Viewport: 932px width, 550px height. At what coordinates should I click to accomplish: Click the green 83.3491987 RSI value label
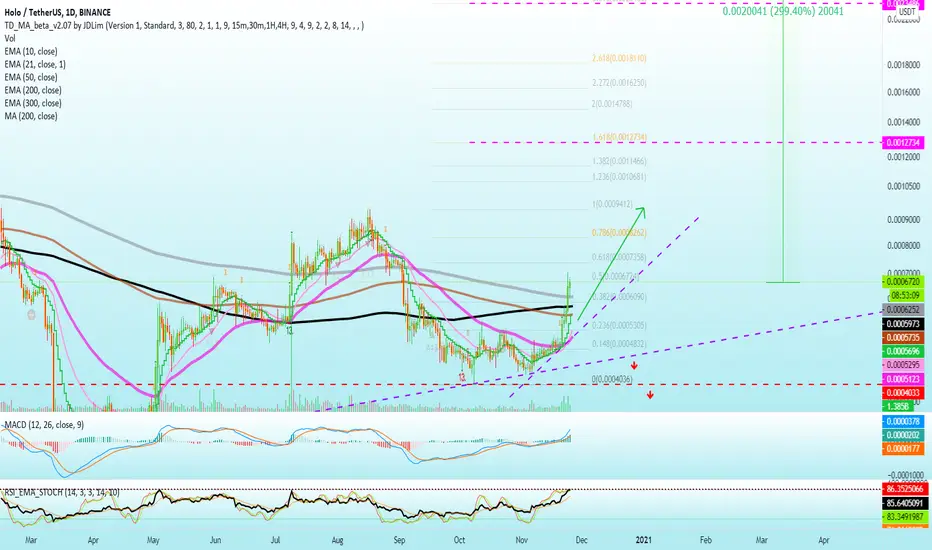pos(903,517)
